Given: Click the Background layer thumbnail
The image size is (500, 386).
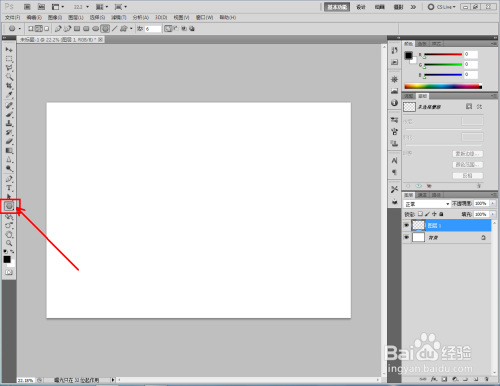Looking at the screenshot, I should tap(418, 237).
